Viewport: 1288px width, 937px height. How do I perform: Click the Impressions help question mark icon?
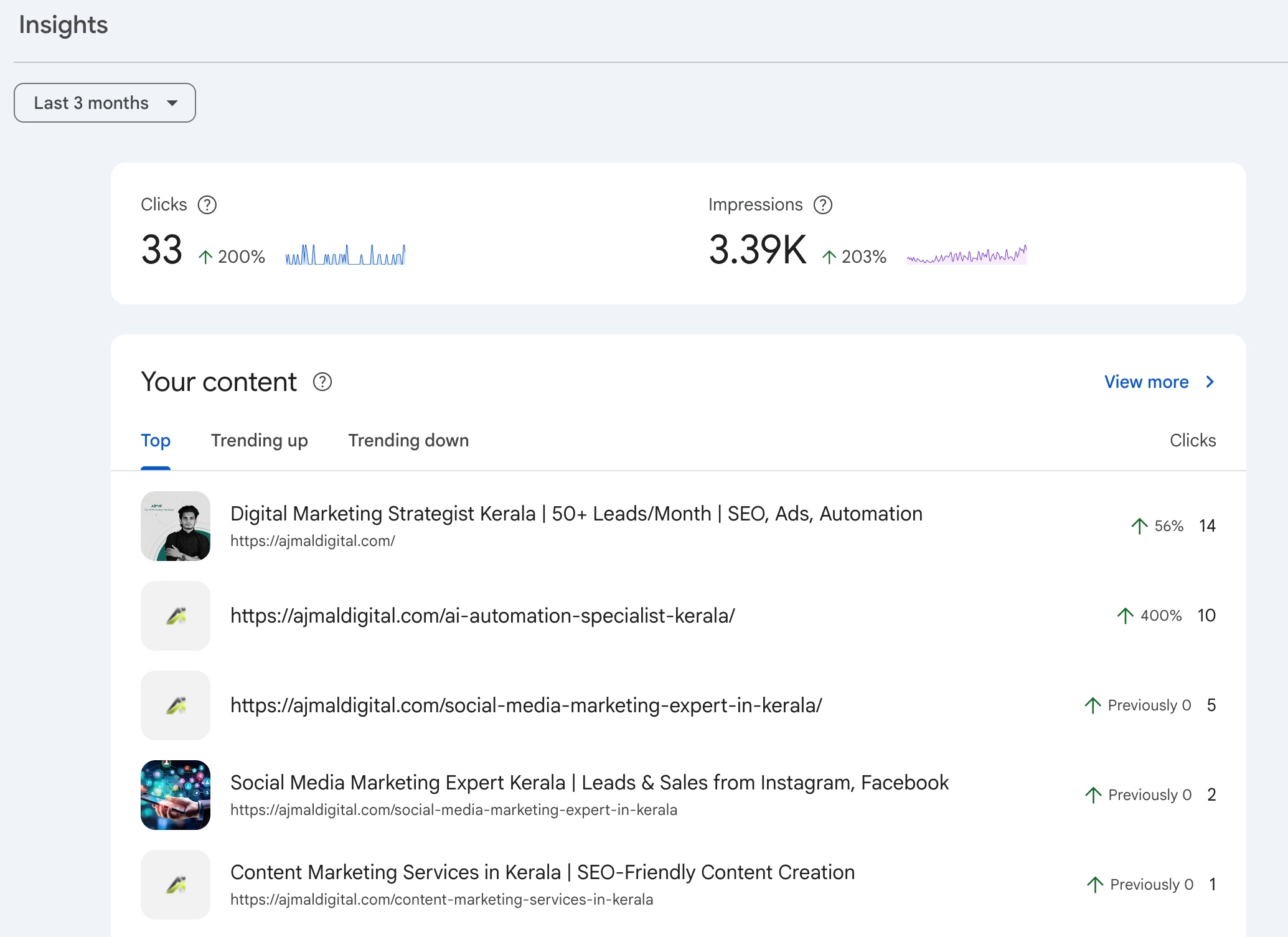click(823, 205)
